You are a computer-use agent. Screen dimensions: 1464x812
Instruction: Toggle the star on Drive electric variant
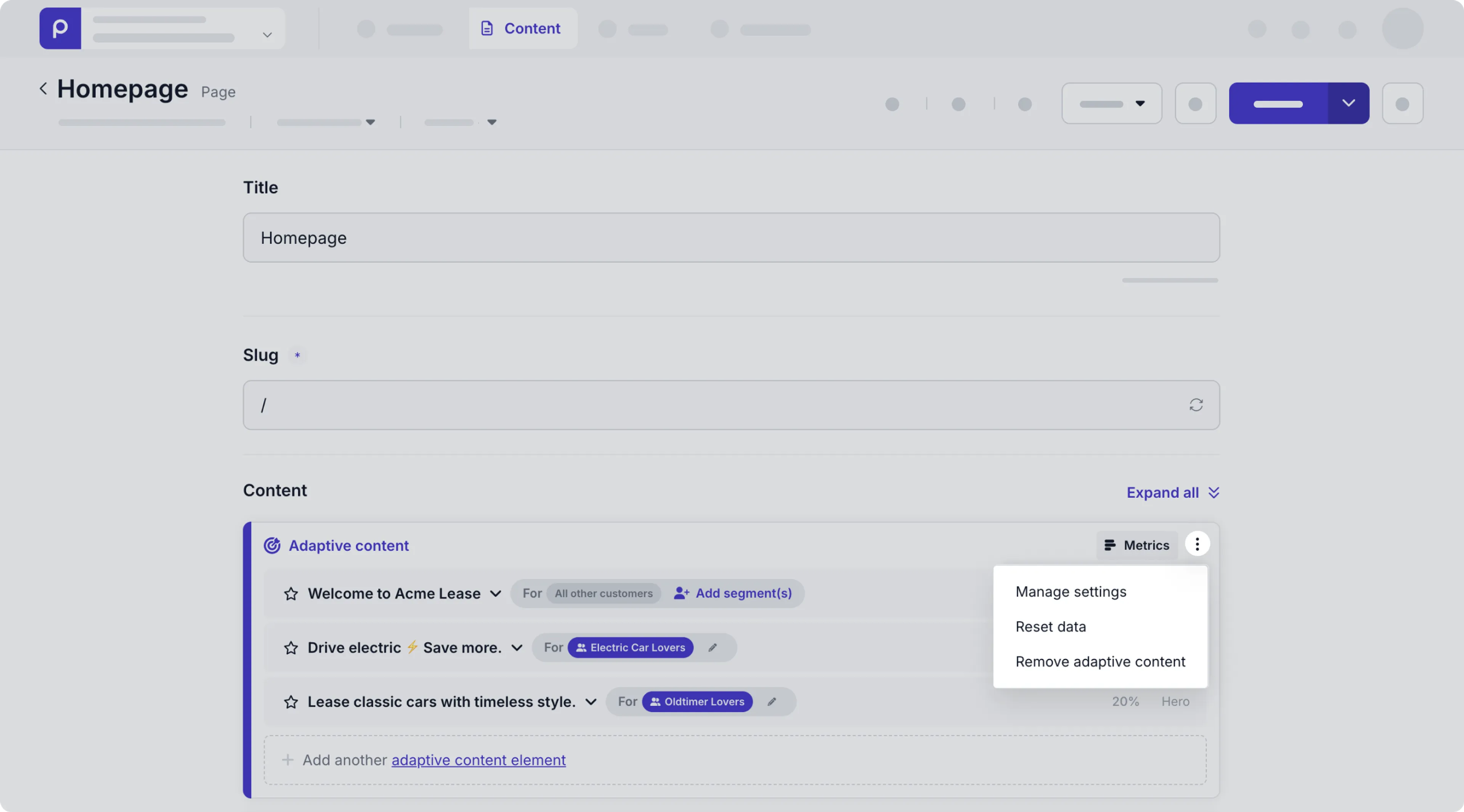tap(291, 648)
